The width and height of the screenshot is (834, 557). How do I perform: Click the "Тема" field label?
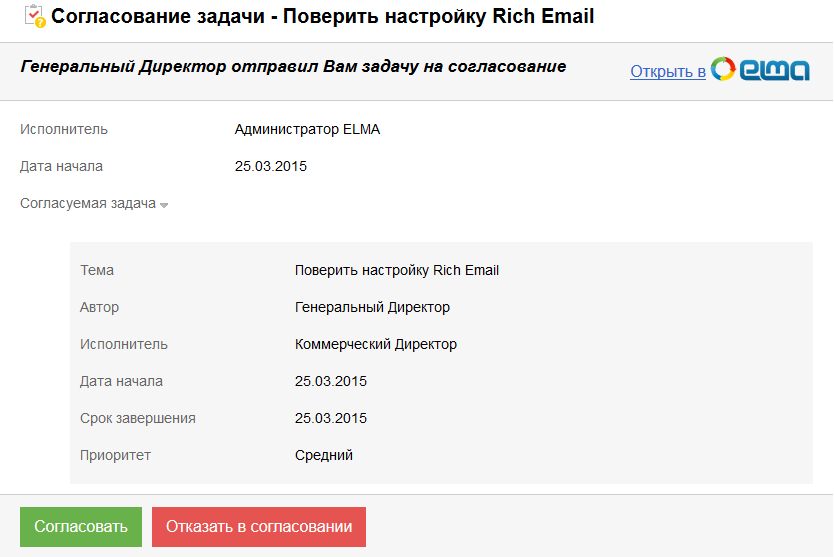(x=97, y=270)
